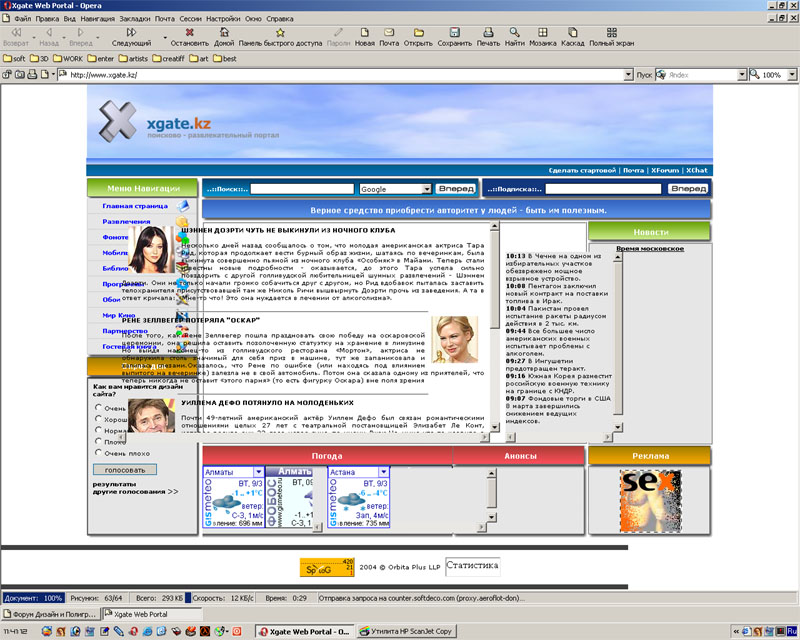Click the Сохранить (Save) toolbar icon
Viewport: 800px width, 640px height.
pyautogui.click(x=454, y=32)
